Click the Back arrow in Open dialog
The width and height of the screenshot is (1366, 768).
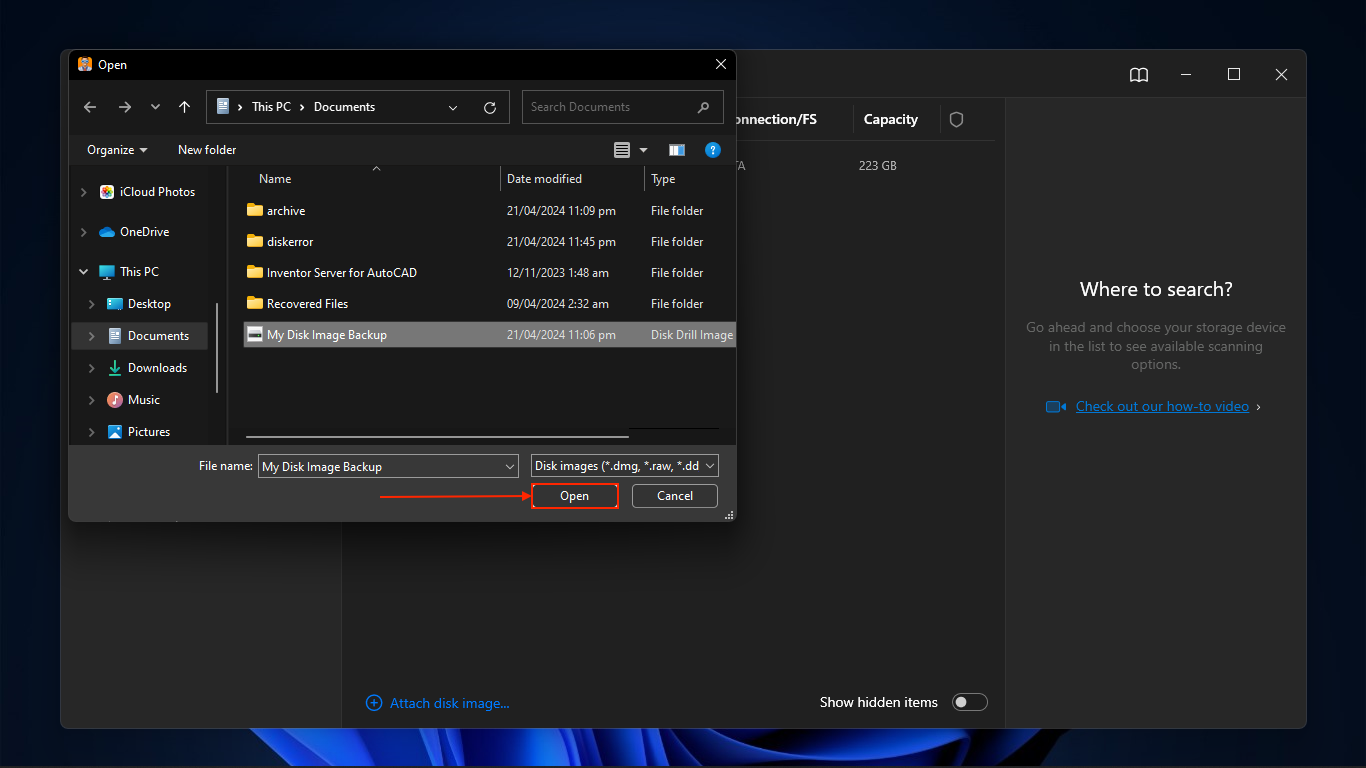(90, 107)
